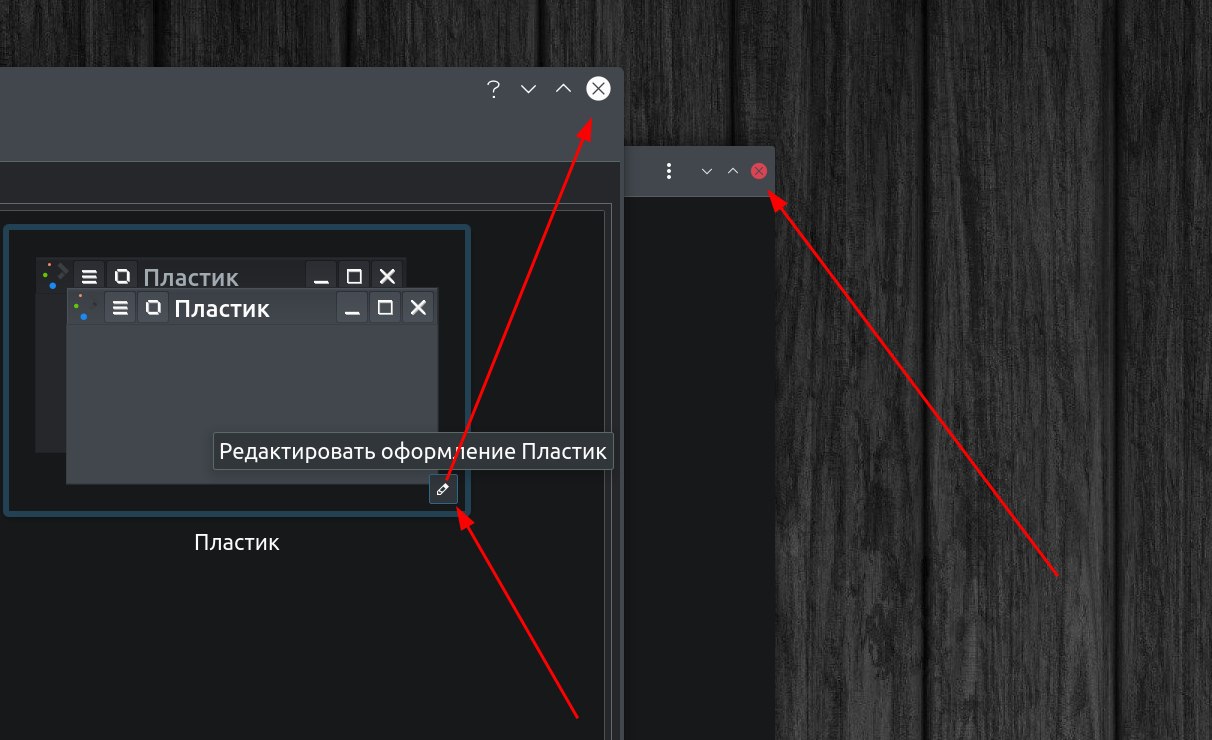
Task: Open the three-dot menu in the back window
Action: coord(669,171)
